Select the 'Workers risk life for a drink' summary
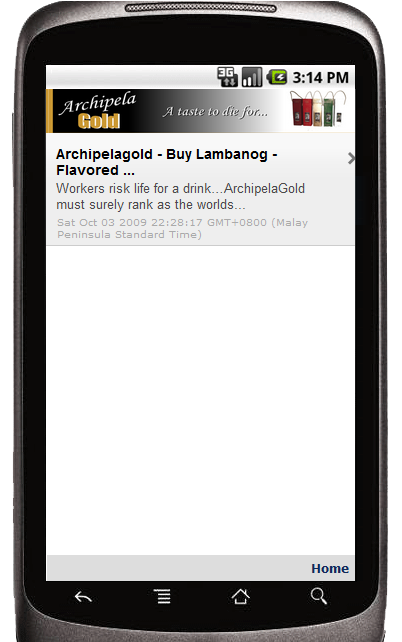 pos(181,197)
